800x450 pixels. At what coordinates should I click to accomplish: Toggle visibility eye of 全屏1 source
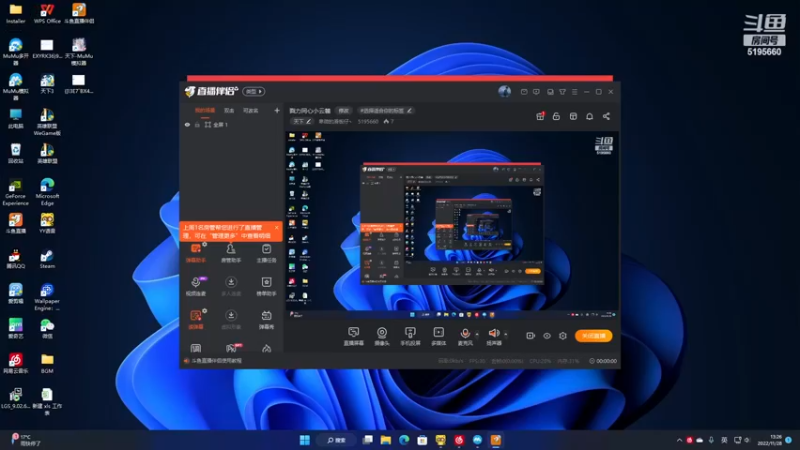pos(187,124)
